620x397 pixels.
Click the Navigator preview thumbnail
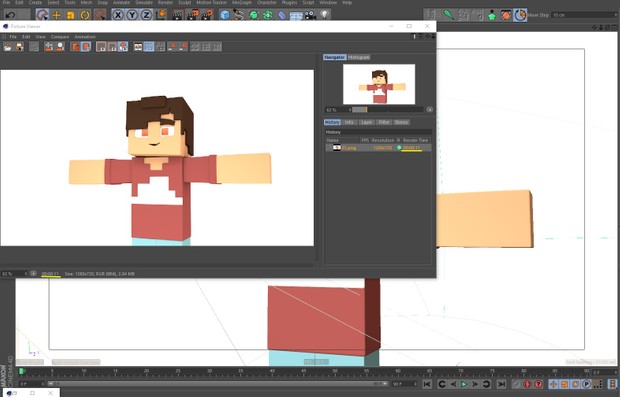379,84
